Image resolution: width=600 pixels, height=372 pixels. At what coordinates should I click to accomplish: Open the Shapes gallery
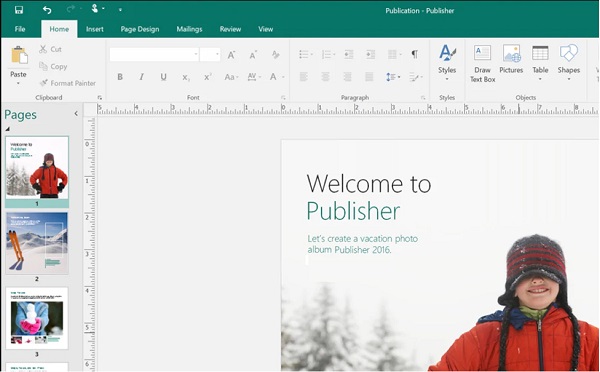(x=569, y=63)
